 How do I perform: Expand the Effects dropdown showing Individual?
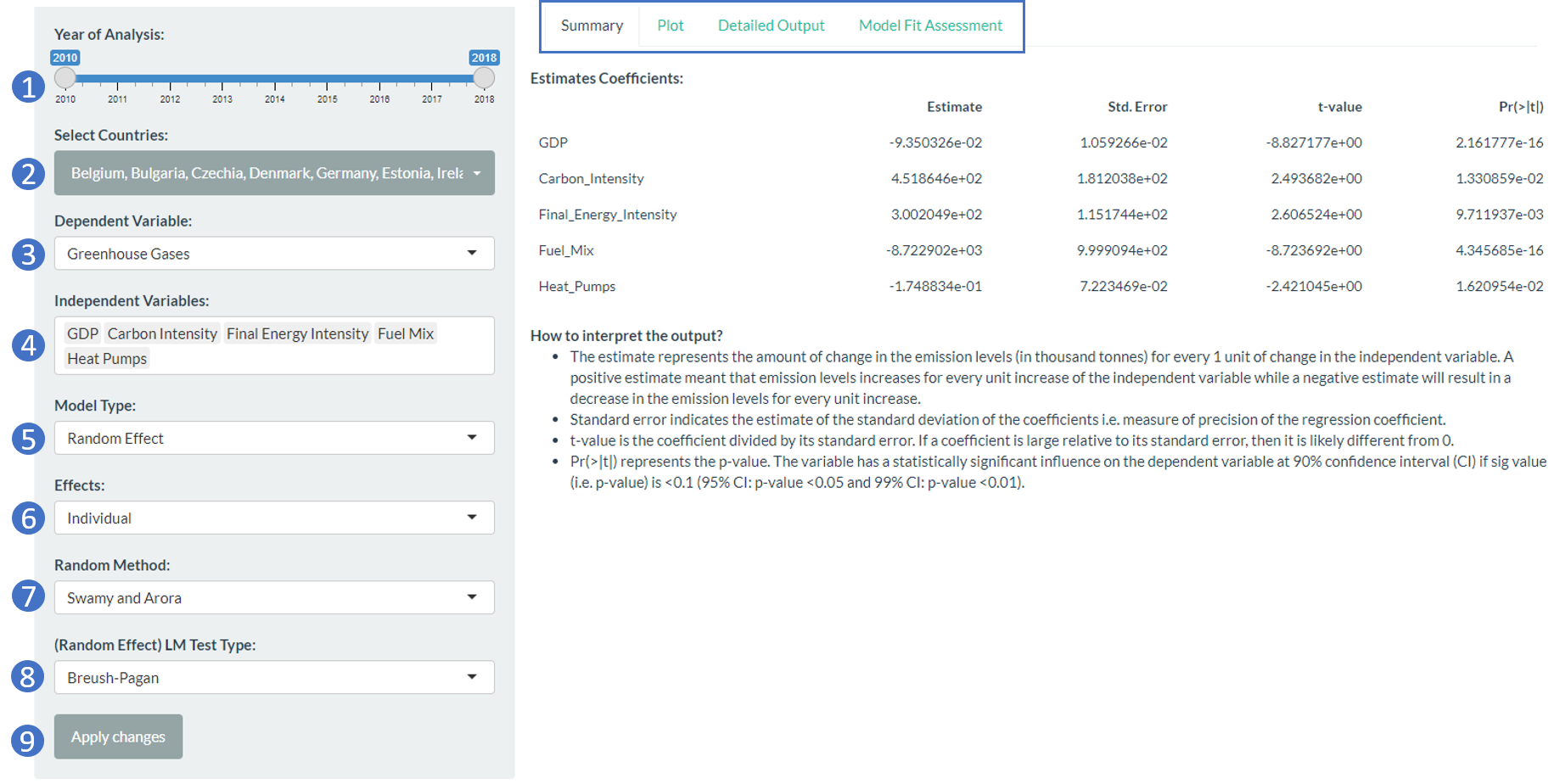click(x=274, y=518)
